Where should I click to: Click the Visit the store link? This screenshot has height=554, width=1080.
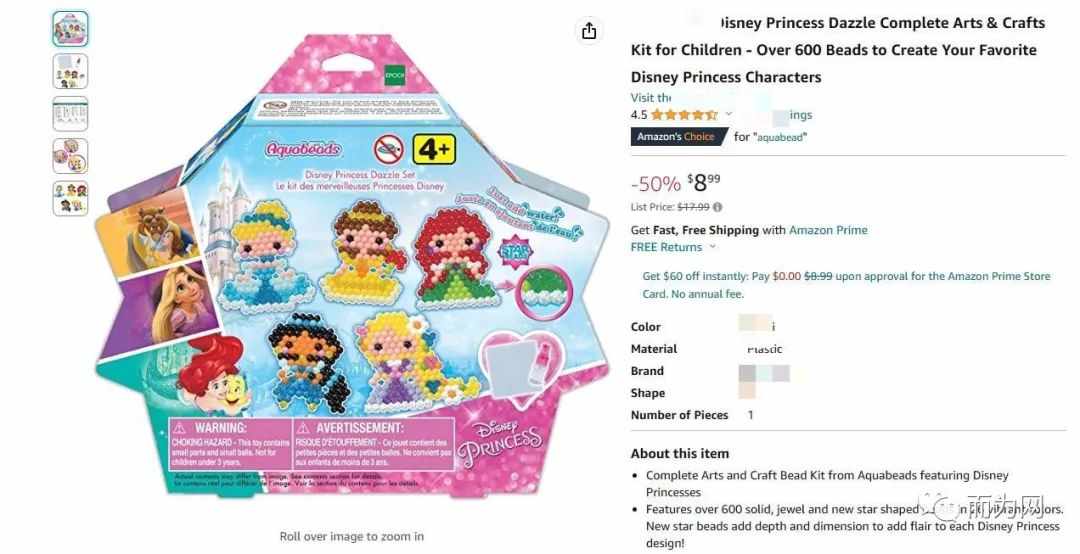coord(651,98)
